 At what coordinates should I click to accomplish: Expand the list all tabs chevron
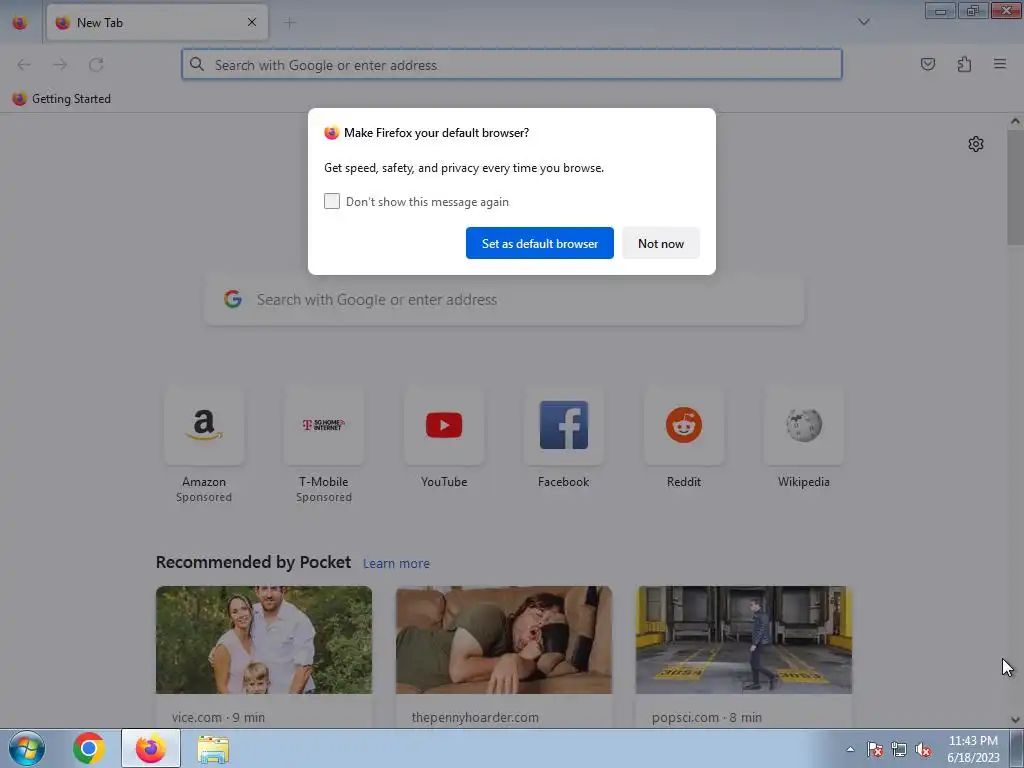point(863,22)
